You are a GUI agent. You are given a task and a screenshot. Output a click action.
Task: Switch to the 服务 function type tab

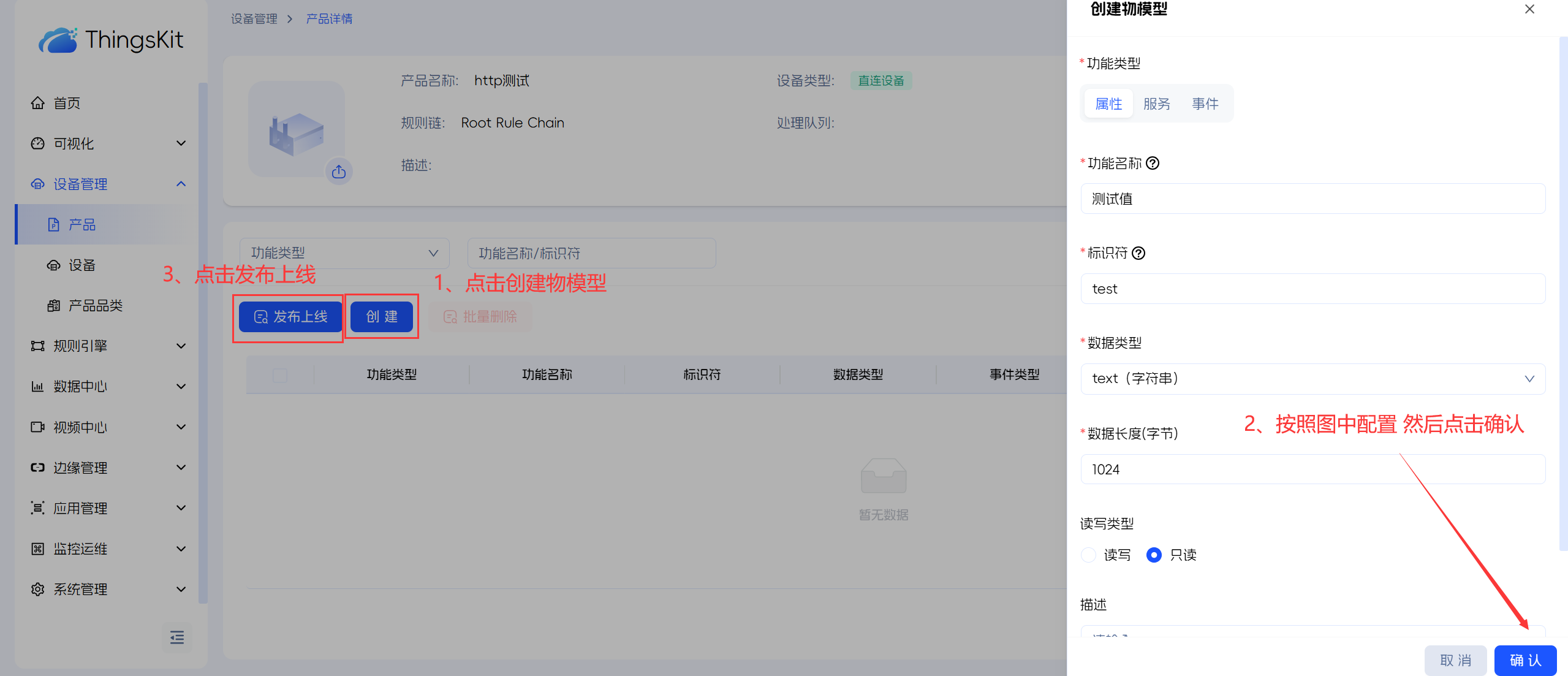coord(1156,104)
